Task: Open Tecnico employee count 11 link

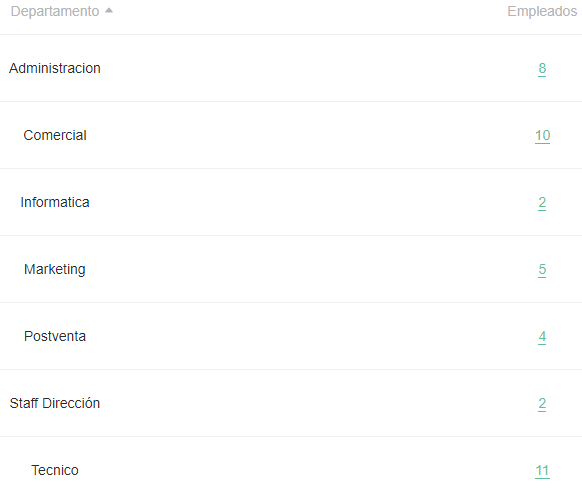Action: (x=542, y=471)
